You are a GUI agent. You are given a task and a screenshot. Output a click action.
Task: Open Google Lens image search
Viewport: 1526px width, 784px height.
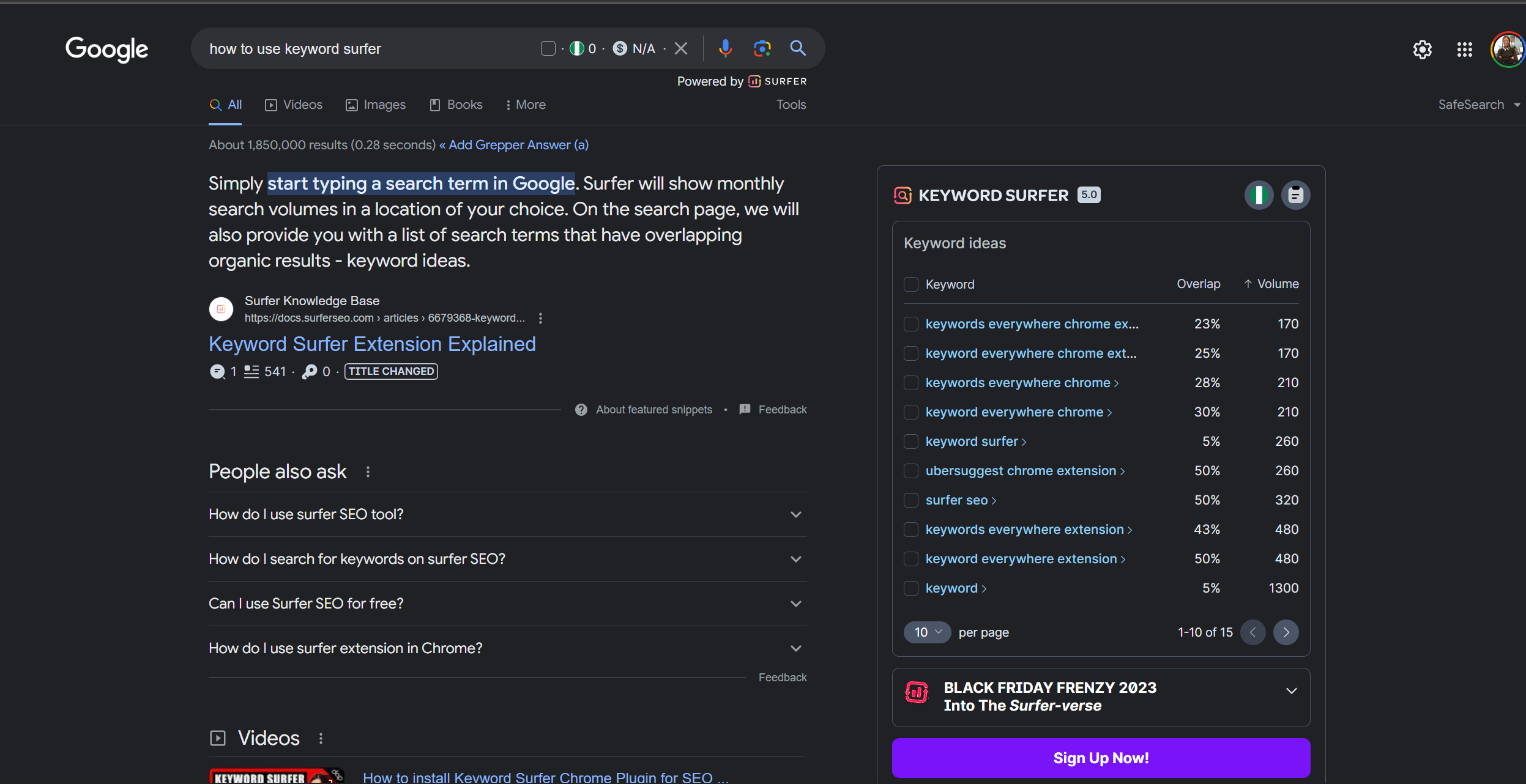762,48
